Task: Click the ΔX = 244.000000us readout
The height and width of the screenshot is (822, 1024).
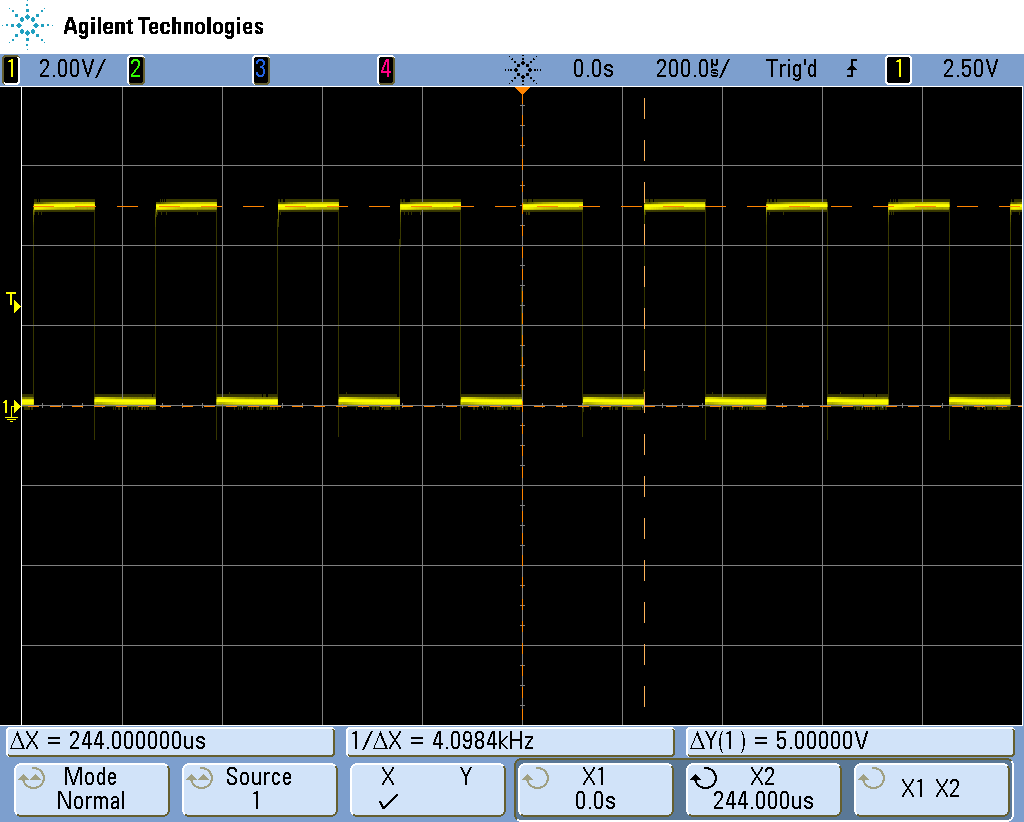Action: 170,741
